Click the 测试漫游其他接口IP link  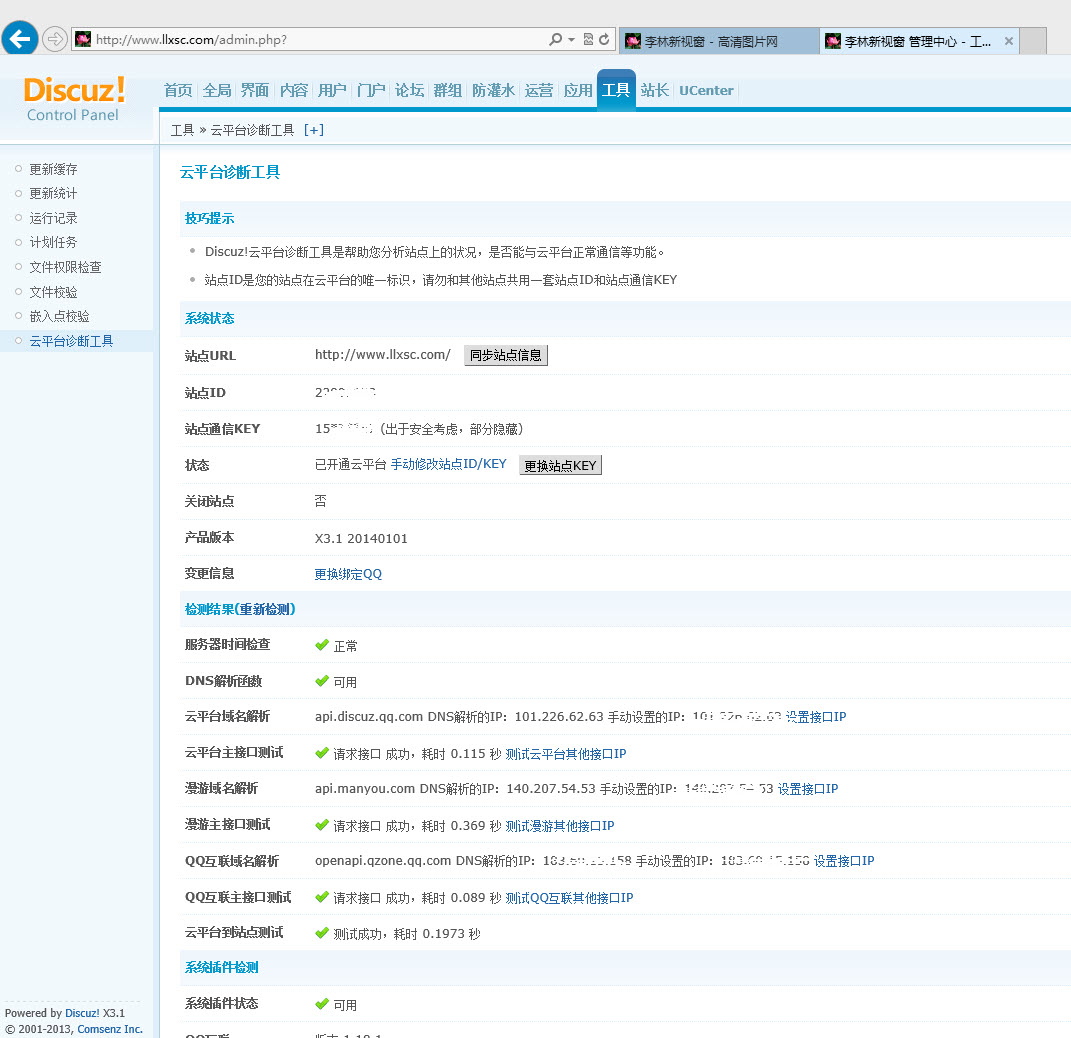click(560, 826)
